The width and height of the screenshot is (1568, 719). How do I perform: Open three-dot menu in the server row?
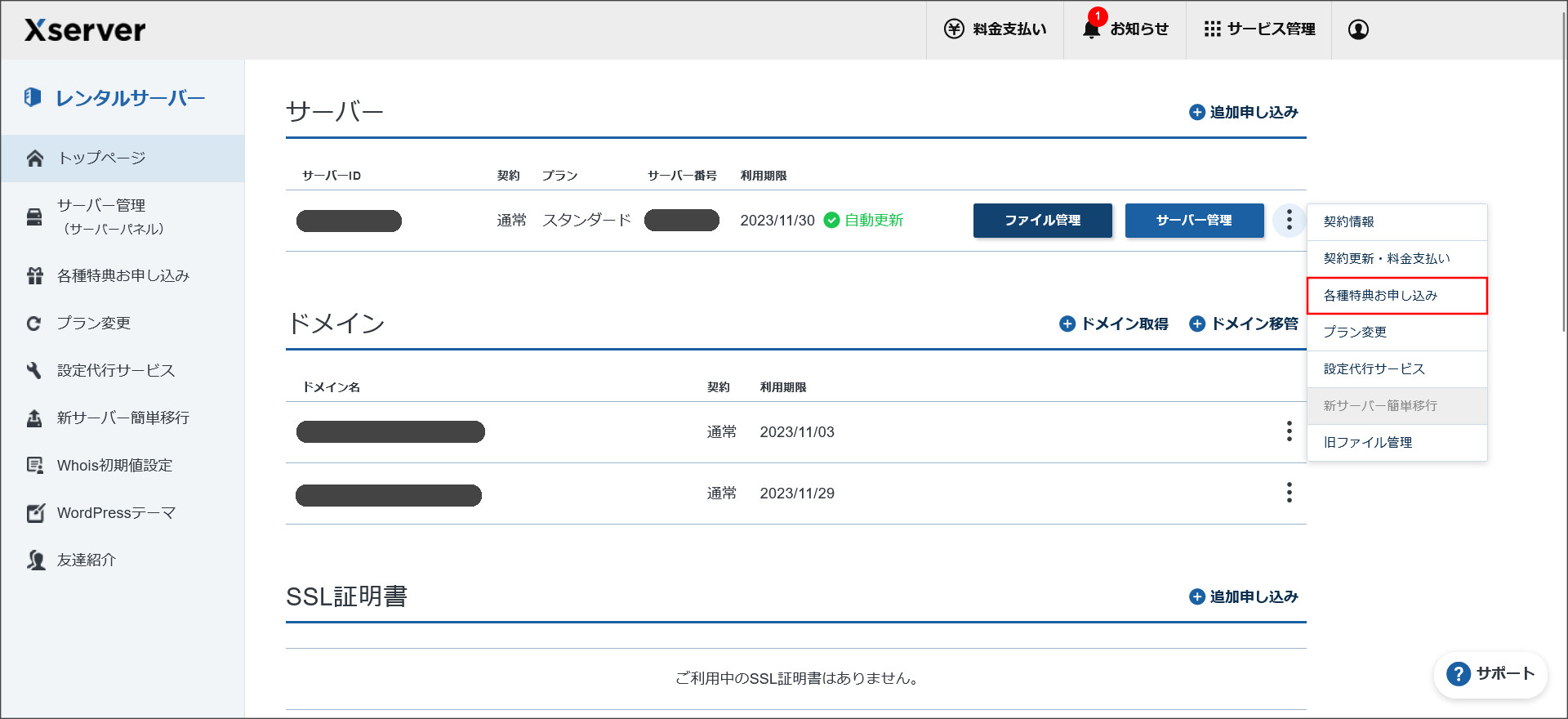(x=1290, y=221)
